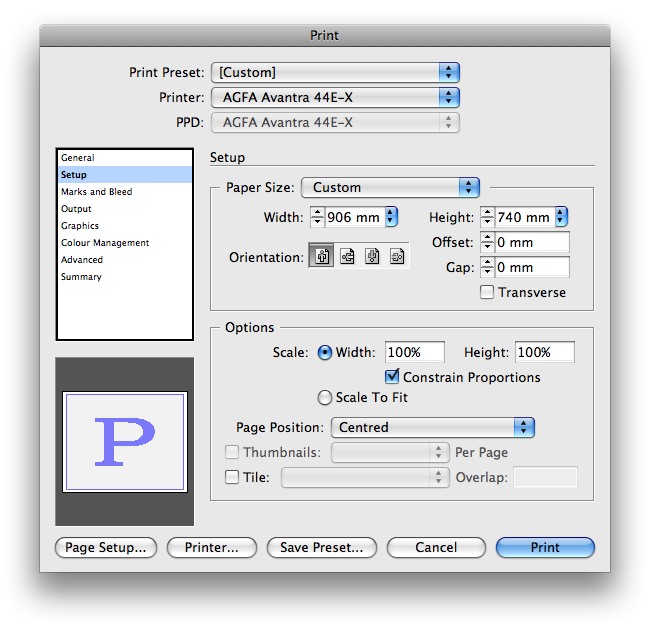Open the Summary panel
The height and width of the screenshot is (627, 650).
pos(125,277)
